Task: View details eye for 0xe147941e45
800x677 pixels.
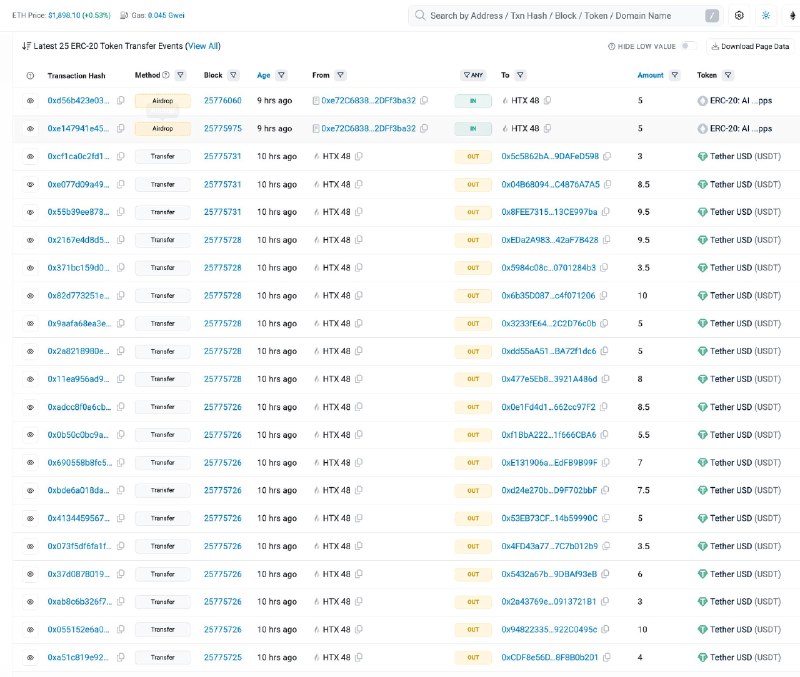Action: (x=30, y=129)
